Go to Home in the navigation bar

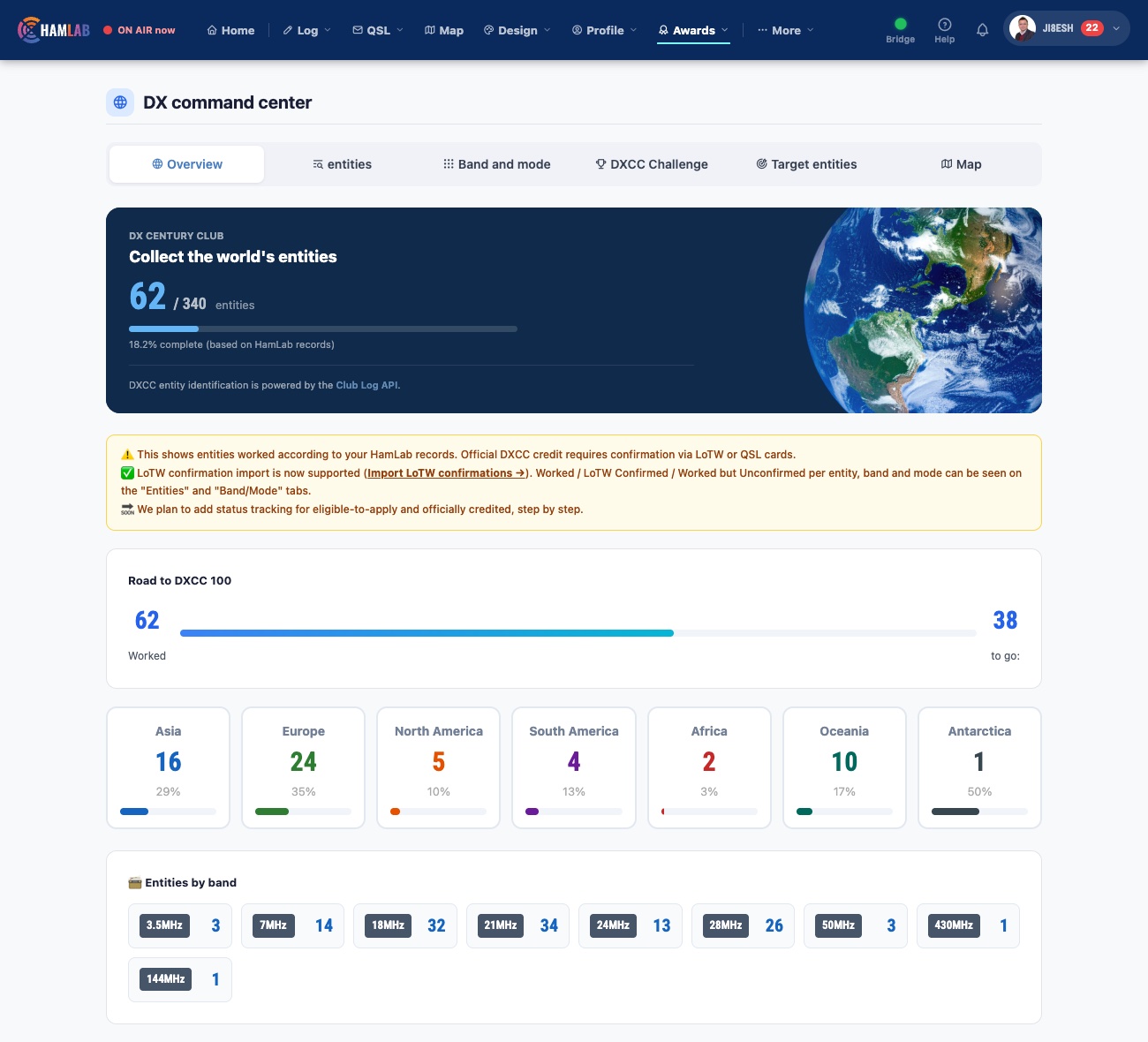[230, 30]
